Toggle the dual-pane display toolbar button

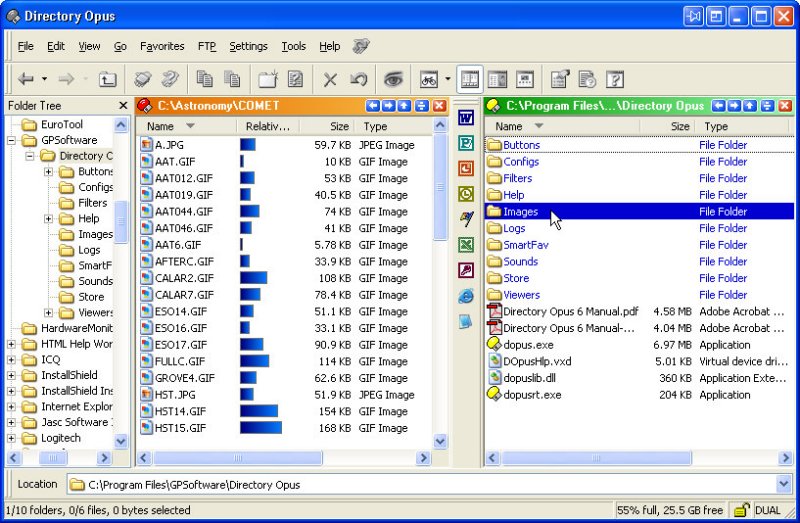pyautogui.click(x=469, y=79)
